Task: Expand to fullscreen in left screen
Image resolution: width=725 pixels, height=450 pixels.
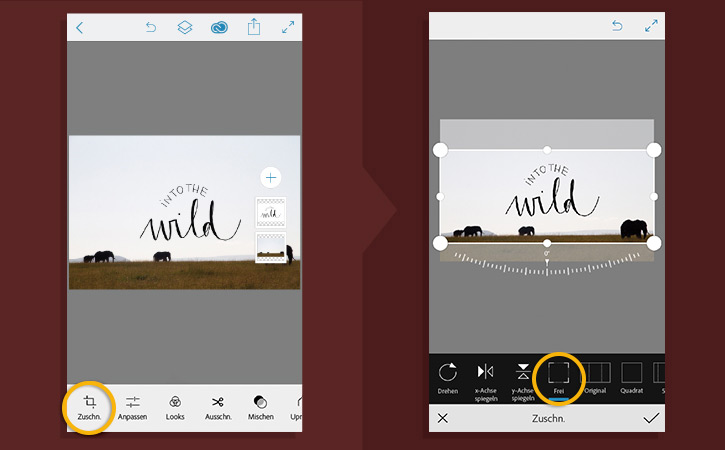Action: click(288, 27)
